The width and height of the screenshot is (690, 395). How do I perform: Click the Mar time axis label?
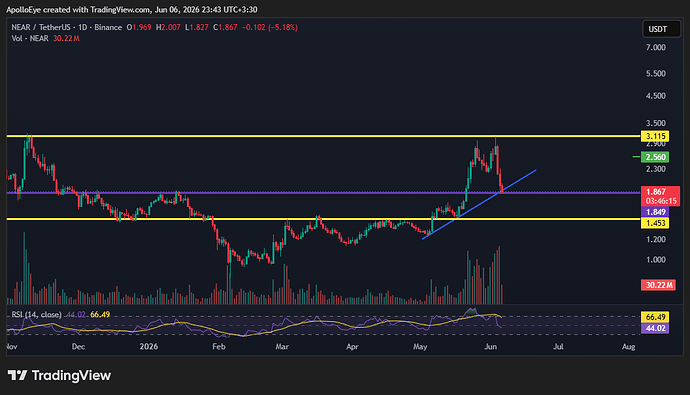282,347
